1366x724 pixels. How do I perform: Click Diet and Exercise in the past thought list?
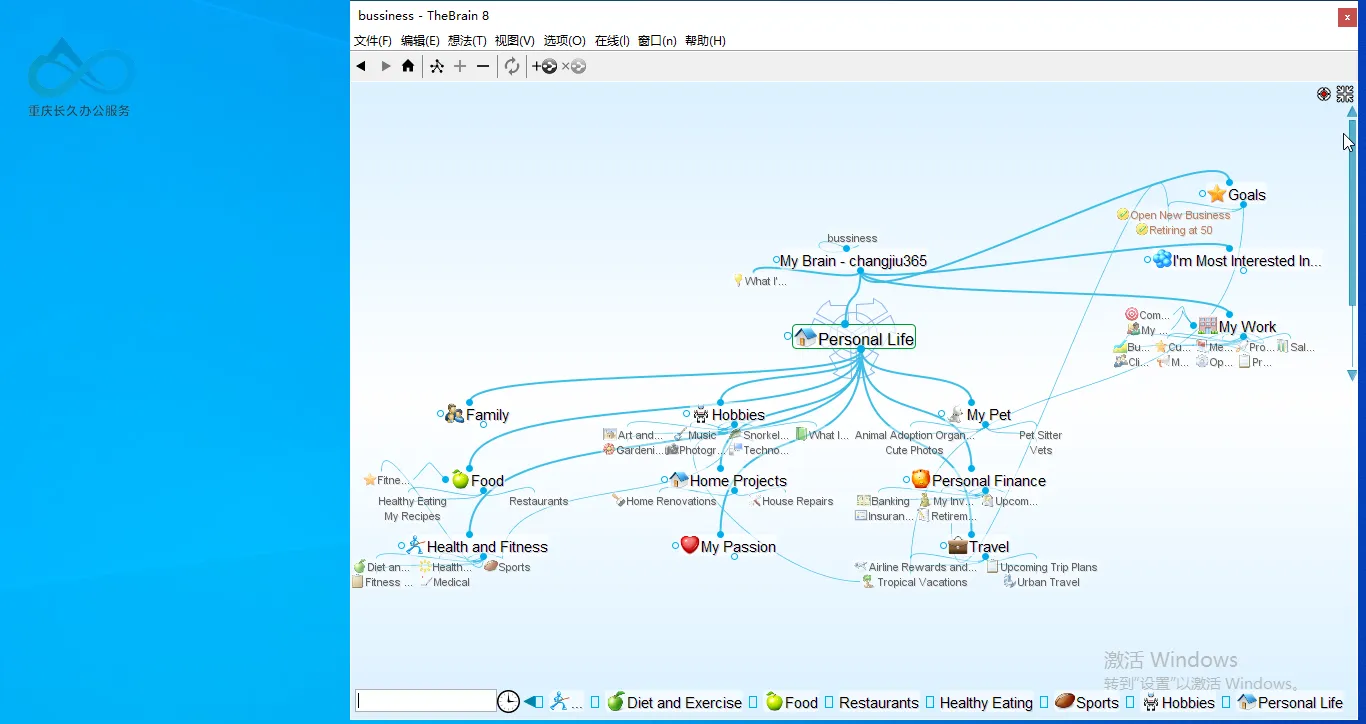[674, 702]
